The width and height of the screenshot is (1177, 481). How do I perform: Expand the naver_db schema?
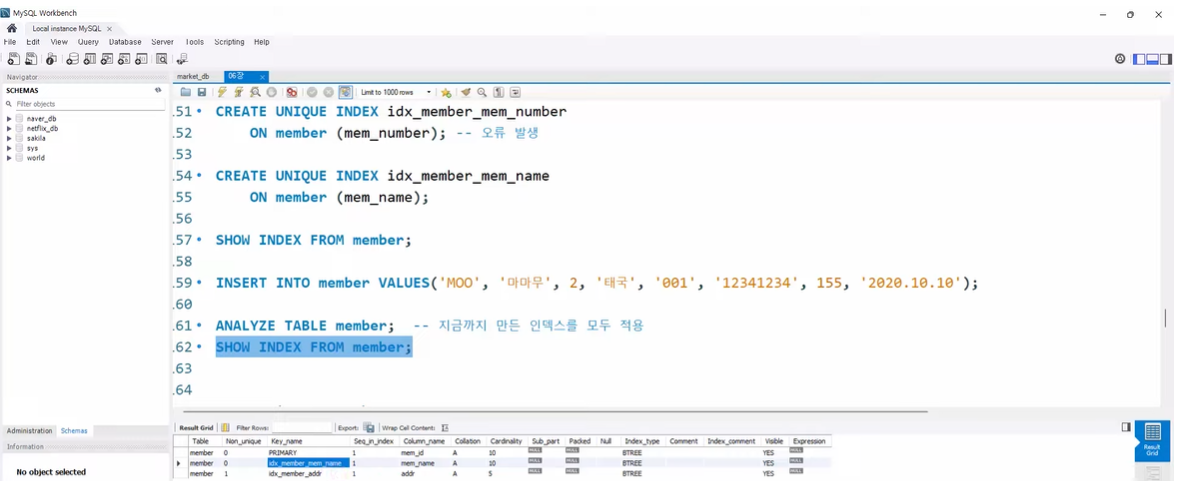click(9, 119)
